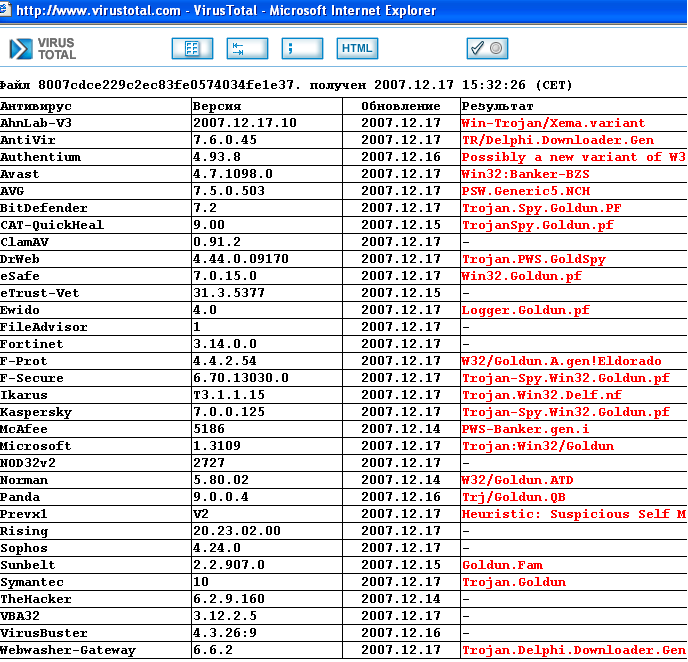Click F-Secure version 6.70.13030.0
The width and height of the screenshot is (688, 662).
(x=241, y=378)
